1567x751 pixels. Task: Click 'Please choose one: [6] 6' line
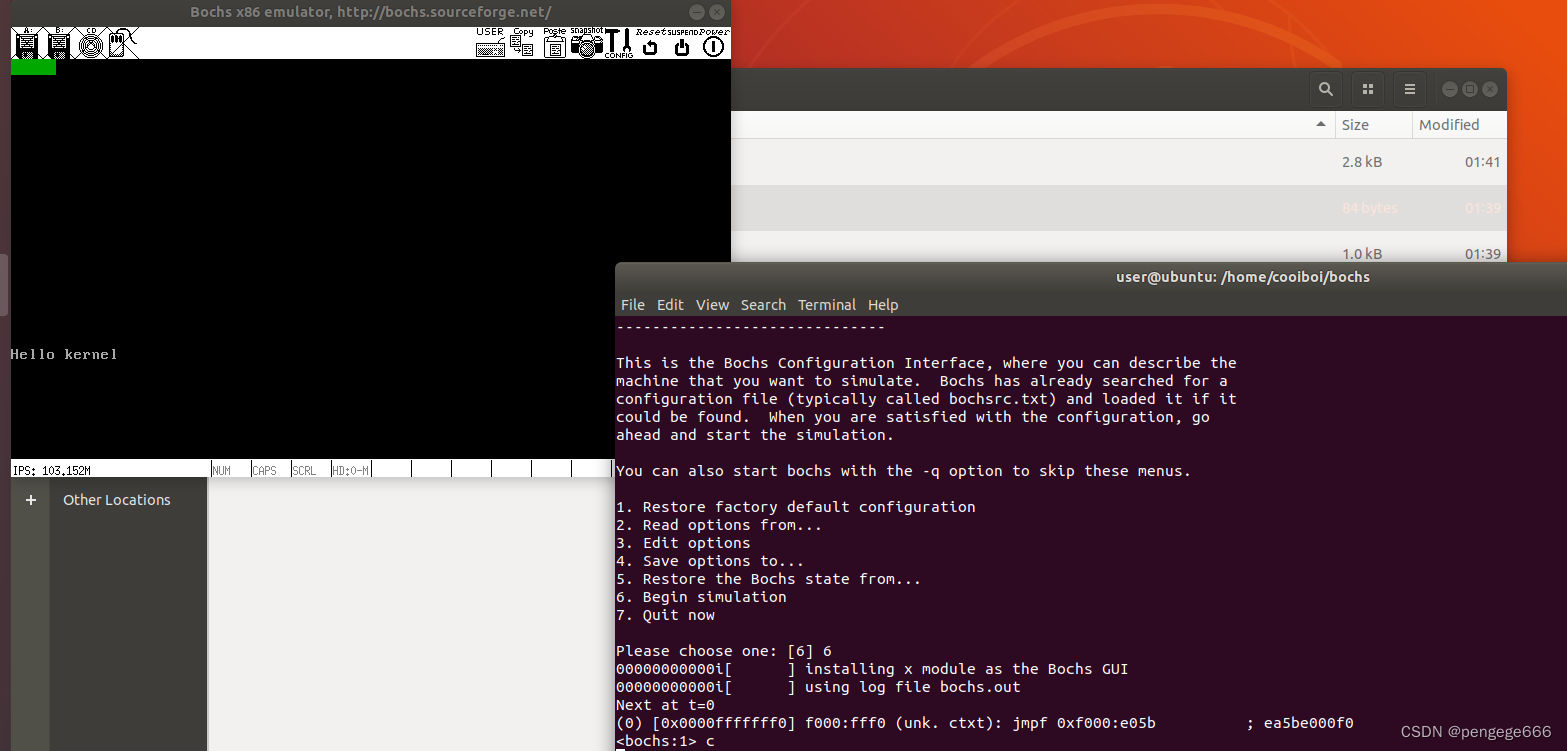[x=724, y=651]
